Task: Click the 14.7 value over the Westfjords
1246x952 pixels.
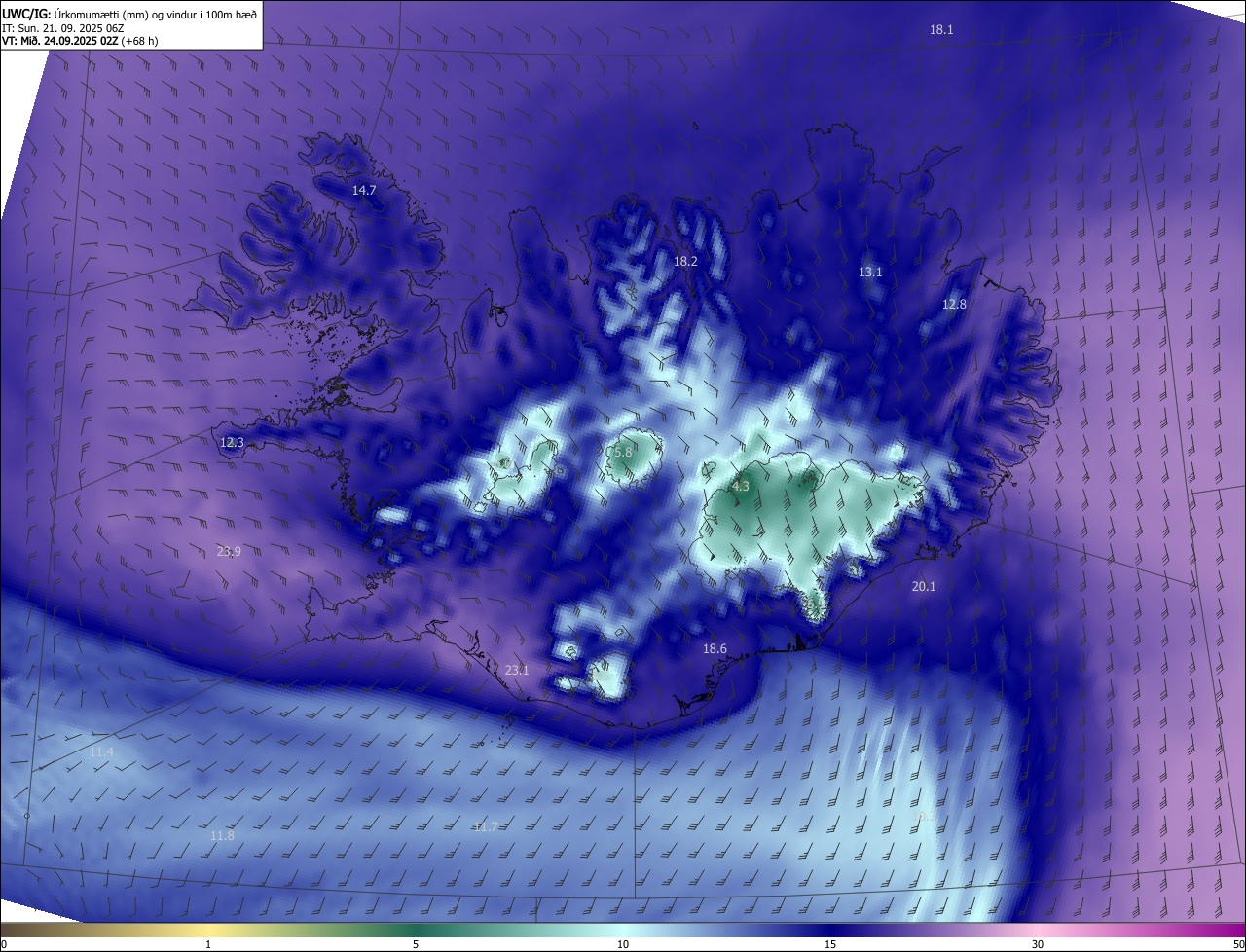Action: pyautogui.click(x=364, y=191)
